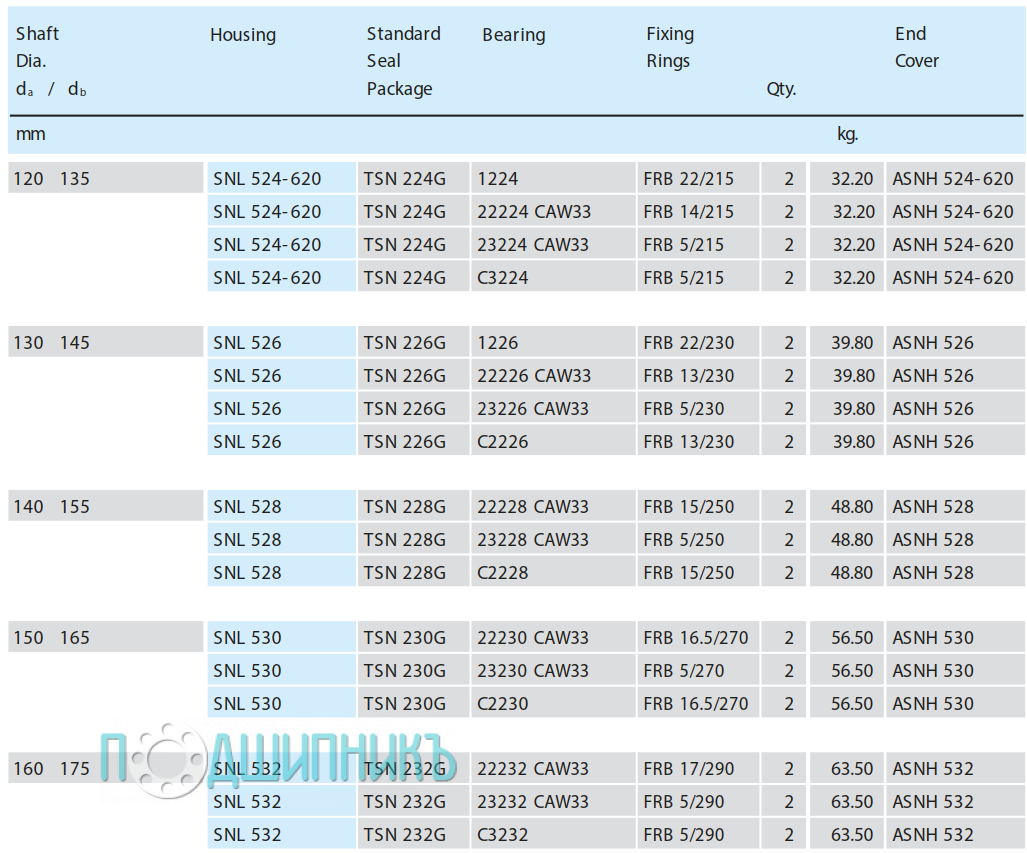Click shaft diameter row 160 175
Screen dimensions: 1027x853
pyautogui.click(x=105, y=768)
